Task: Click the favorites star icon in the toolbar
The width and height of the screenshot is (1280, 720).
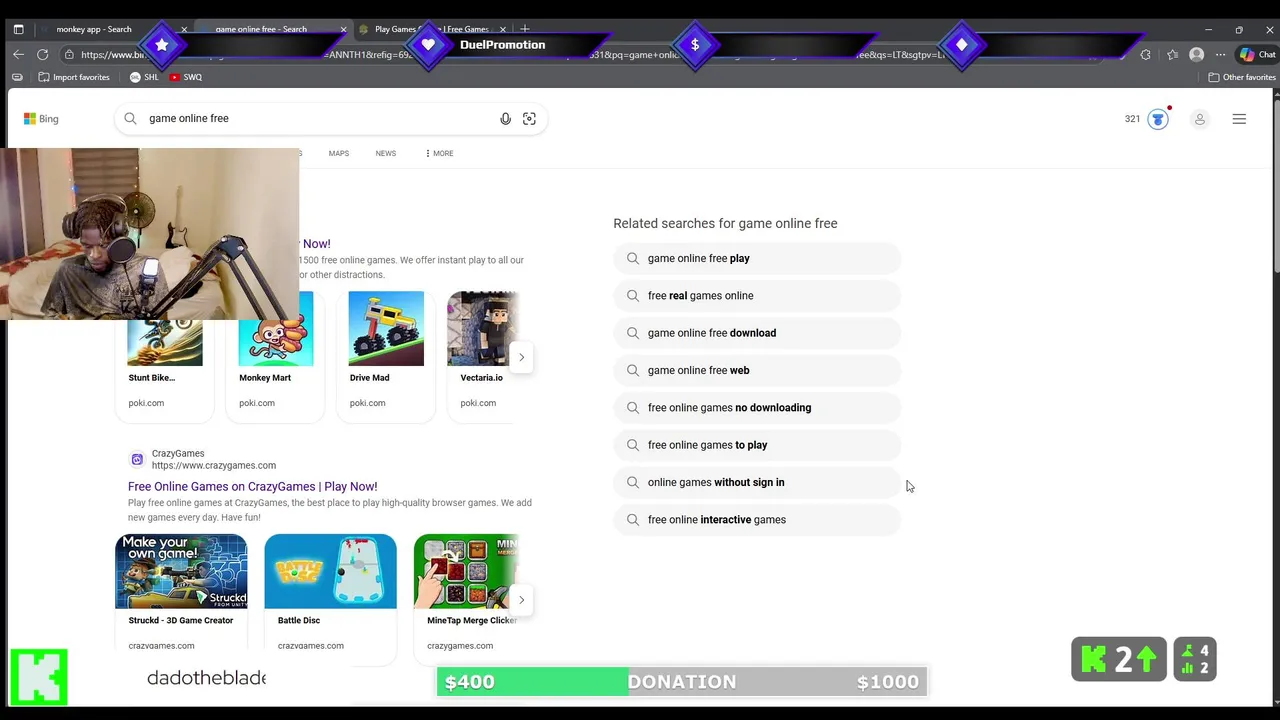Action: tap(1172, 54)
